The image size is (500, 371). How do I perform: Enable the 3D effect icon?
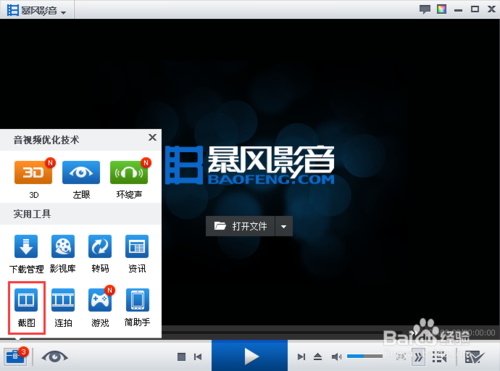click(33, 172)
